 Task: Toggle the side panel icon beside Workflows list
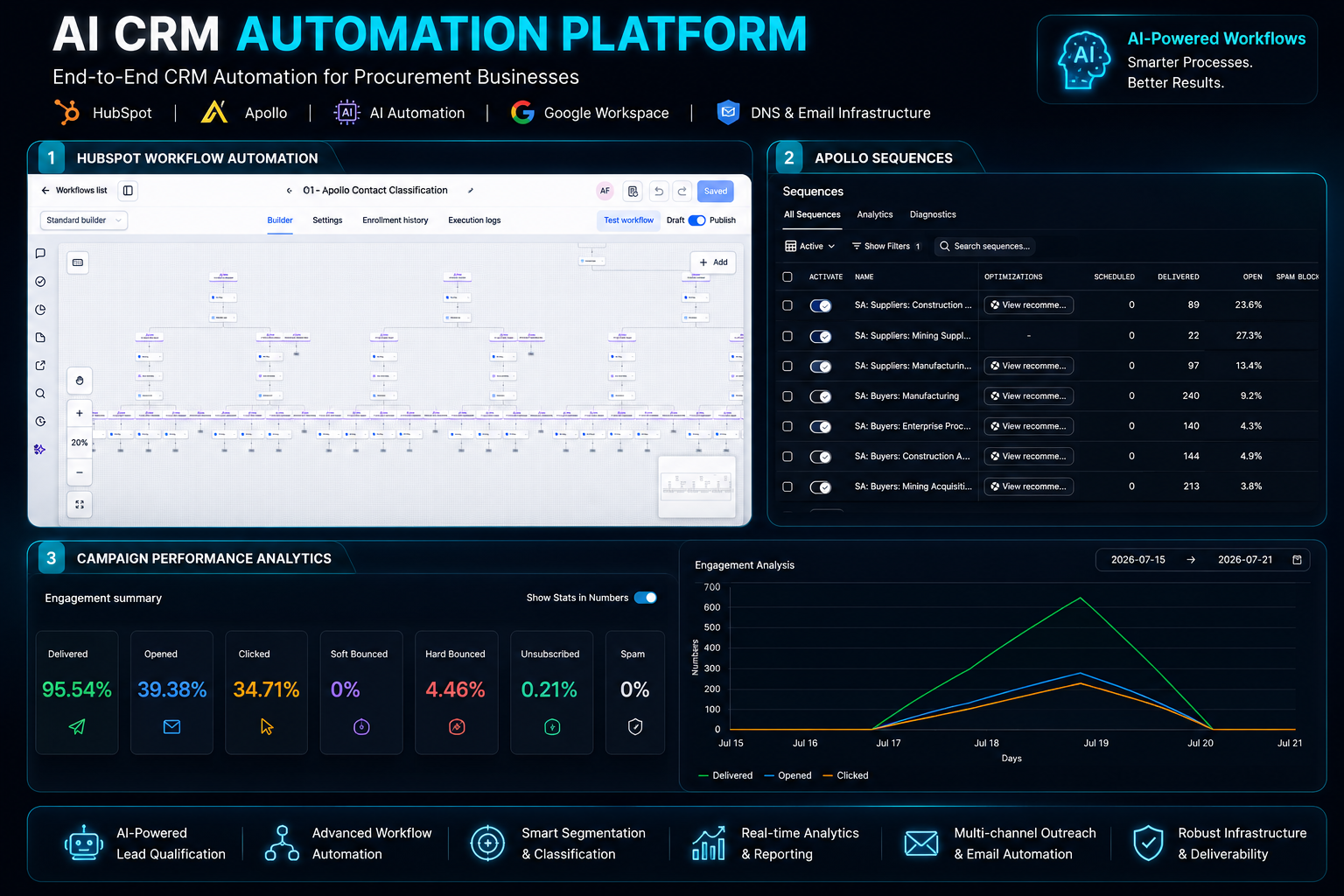click(x=128, y=191)
